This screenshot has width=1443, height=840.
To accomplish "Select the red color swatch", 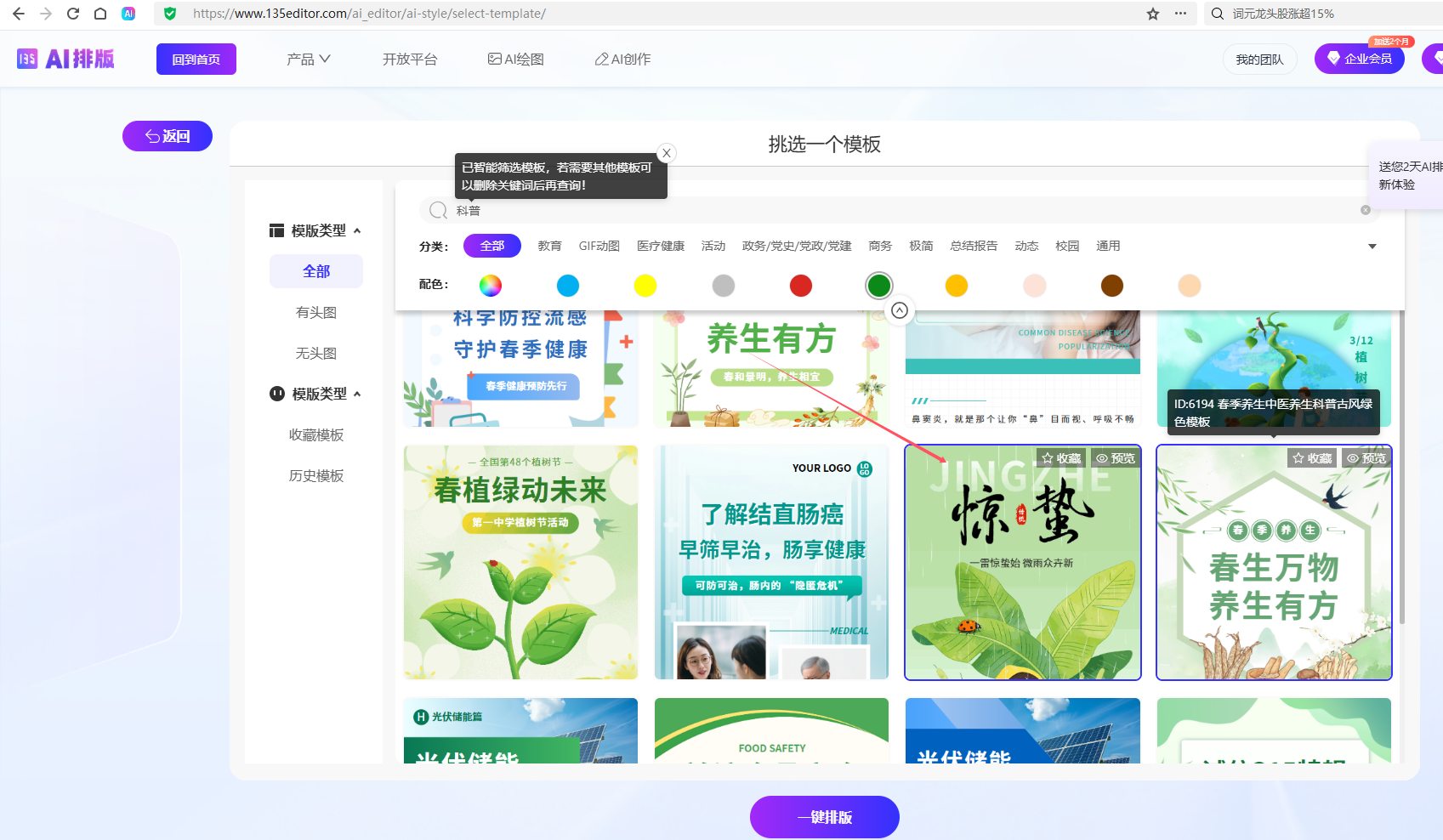I will (x=801, y=286).
